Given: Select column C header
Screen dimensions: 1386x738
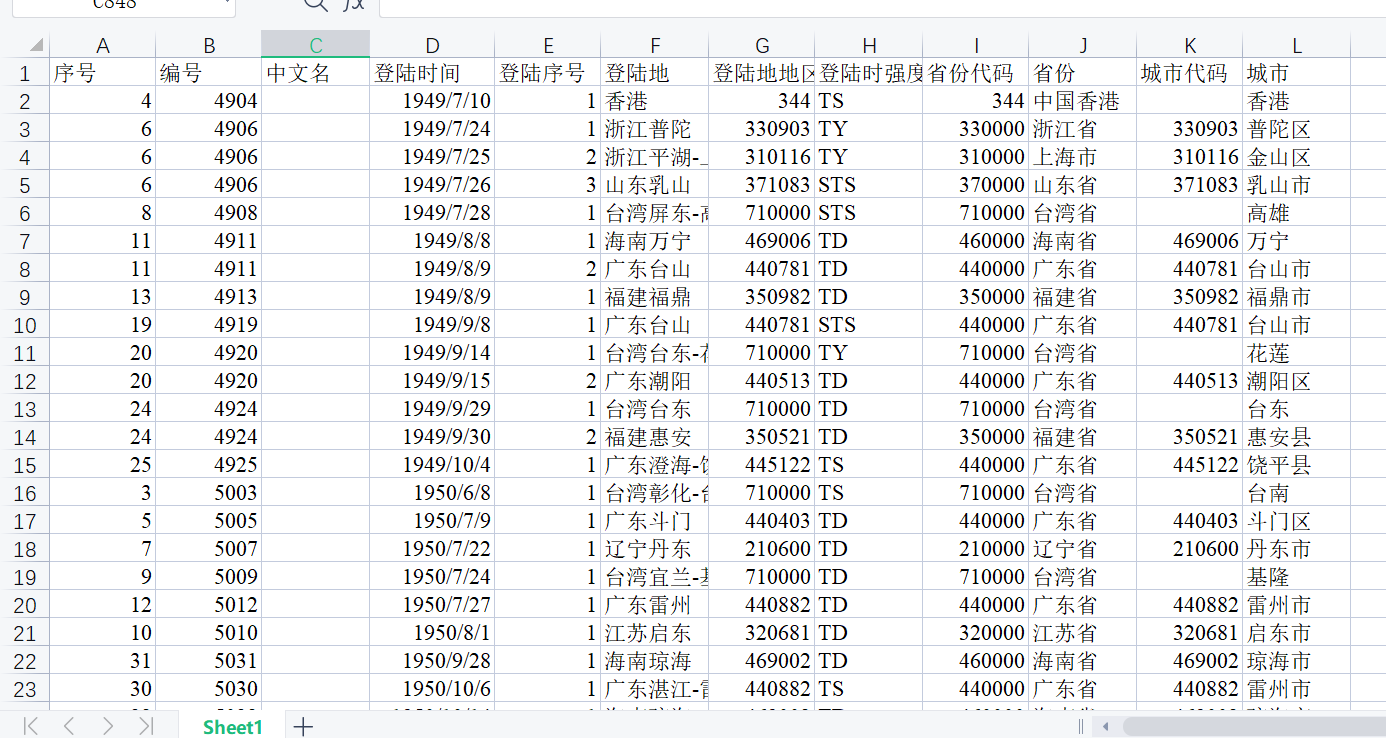Looking at the screenshot, I should pos(316,45).
